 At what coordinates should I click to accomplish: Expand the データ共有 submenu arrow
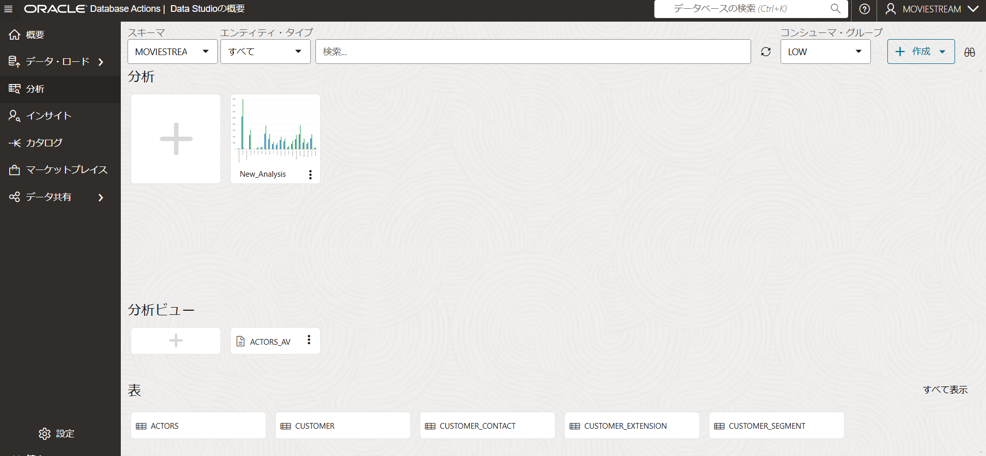pos(101,197)
